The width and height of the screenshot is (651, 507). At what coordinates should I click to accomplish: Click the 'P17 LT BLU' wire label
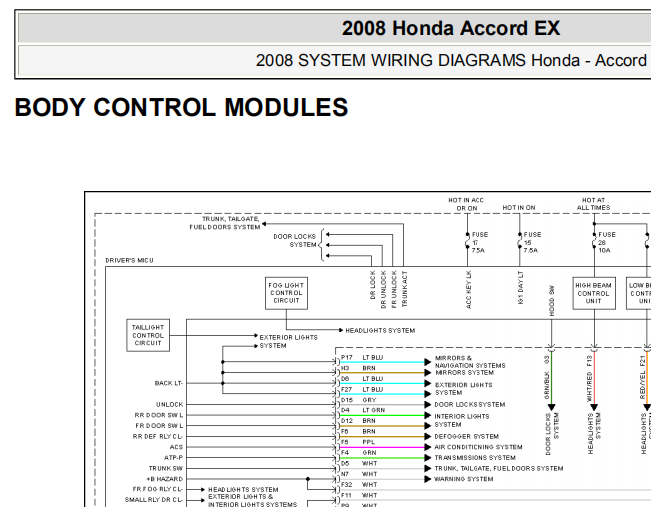click(362, 358)
